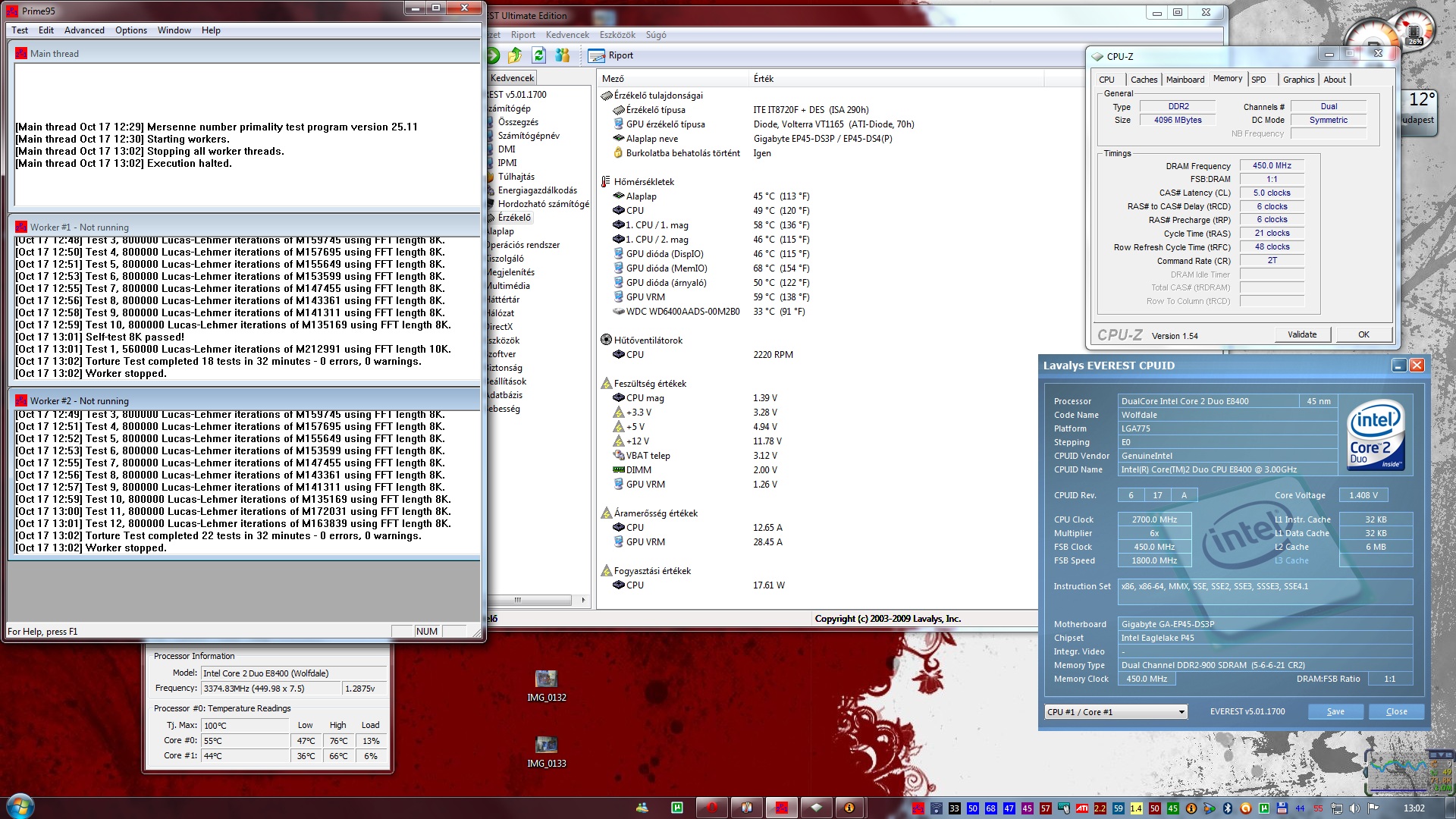Click the Main thread window icon in Prime95
Viewport: 1456px width, 819px height.
21,53
